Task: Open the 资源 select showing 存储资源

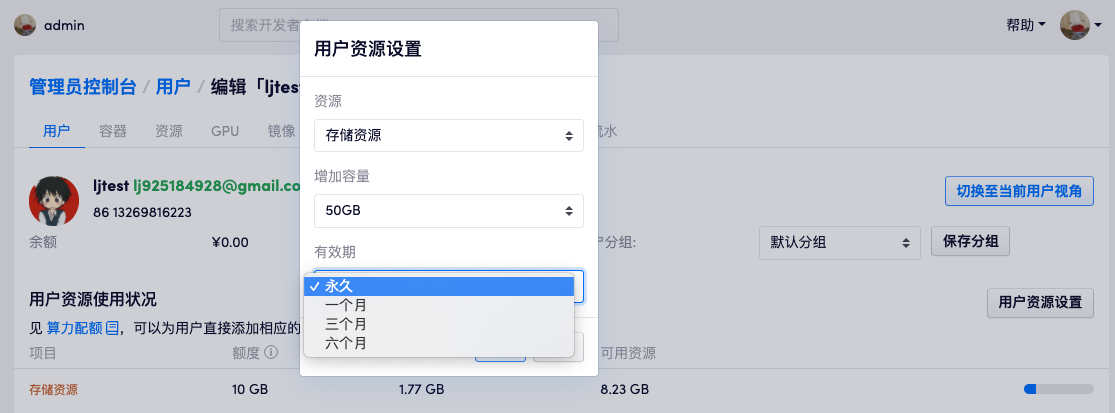Action: coord(448,135)
